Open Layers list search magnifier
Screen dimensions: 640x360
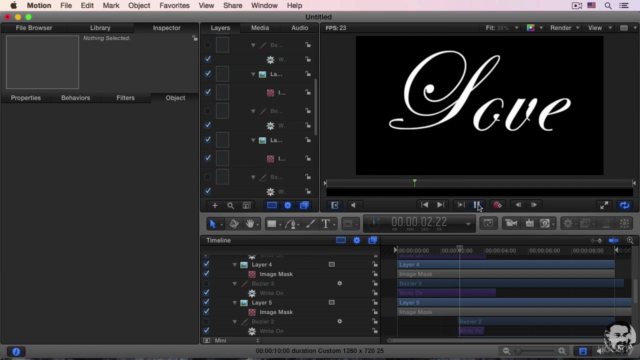231,205
